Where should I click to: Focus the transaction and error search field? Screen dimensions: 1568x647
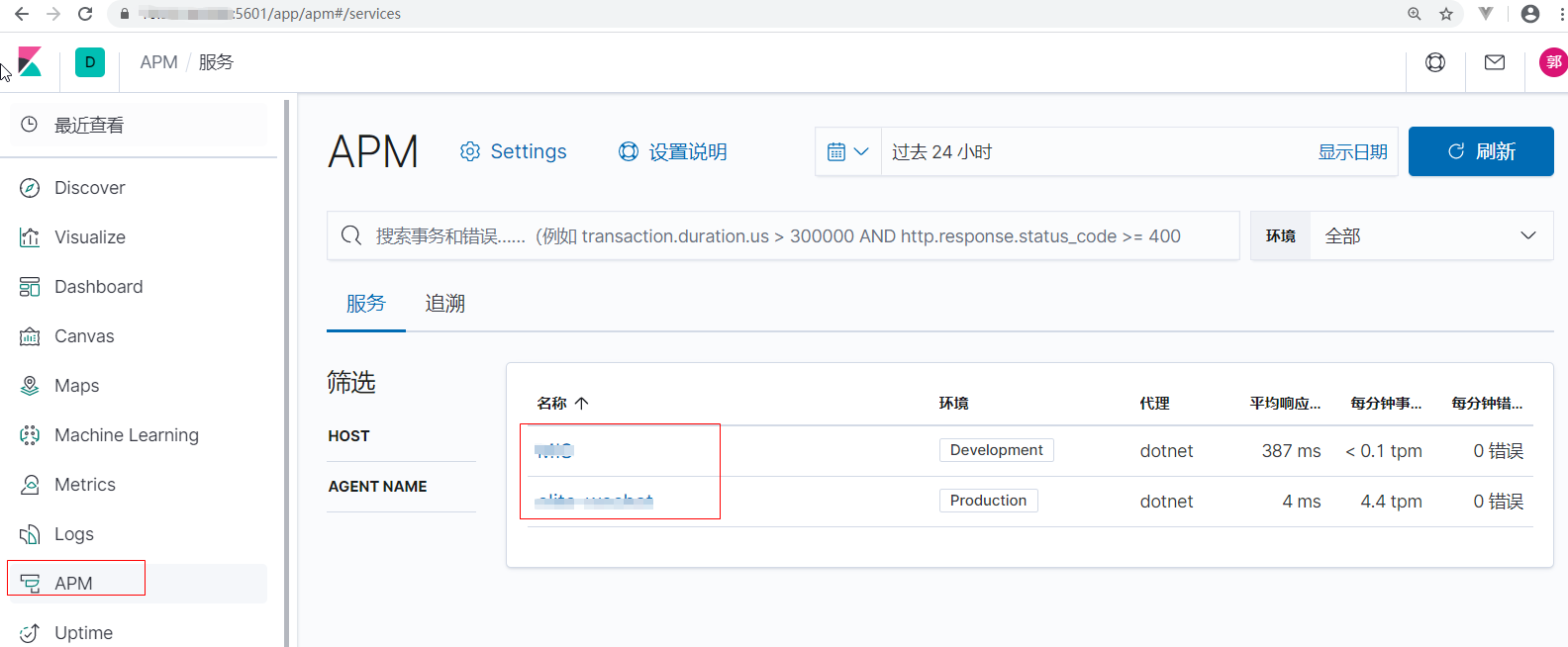pyautogui.click(x=782, y=235)
